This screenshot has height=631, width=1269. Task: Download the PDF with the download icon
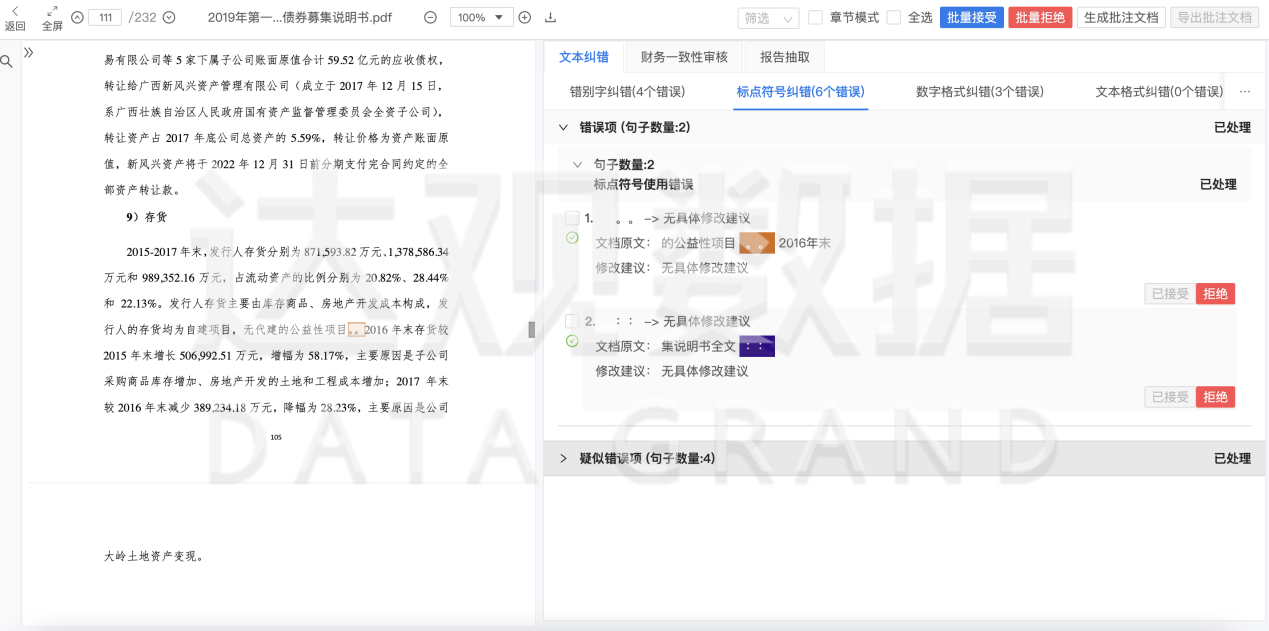(x=550, y=17)
